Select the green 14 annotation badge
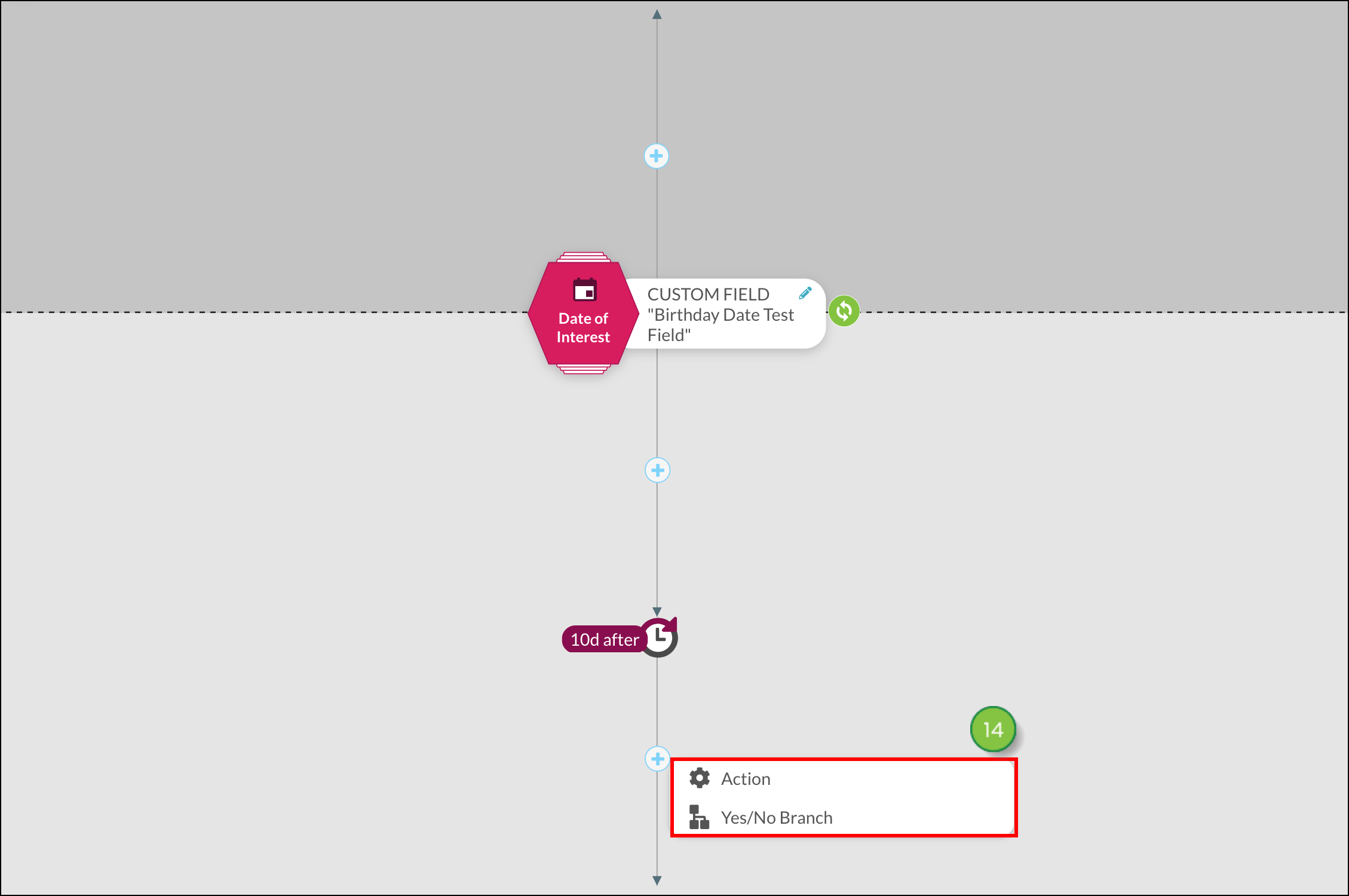 click(993, 730)
